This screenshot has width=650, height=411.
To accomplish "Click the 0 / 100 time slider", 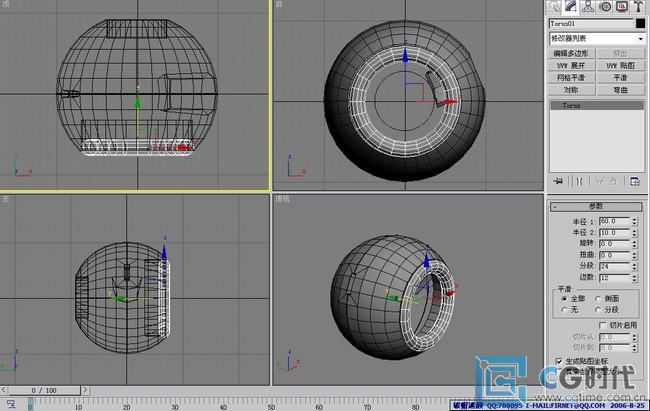I will 44,390.
